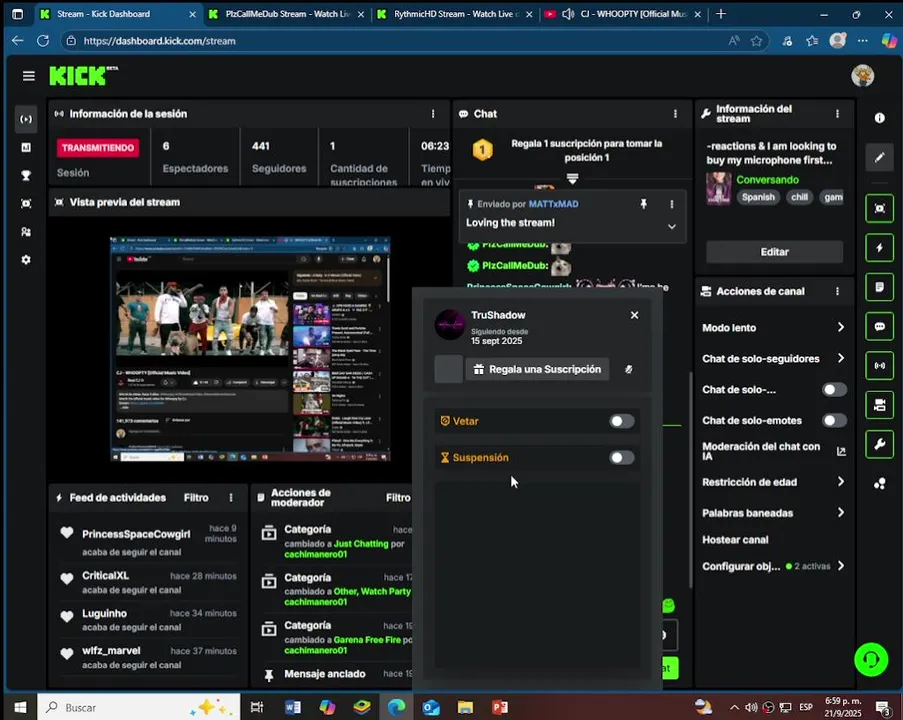Screen dimensions: 903x720
Task: Click PrincessSpaceCowgirl in activity feed
Action: (136, 534)
